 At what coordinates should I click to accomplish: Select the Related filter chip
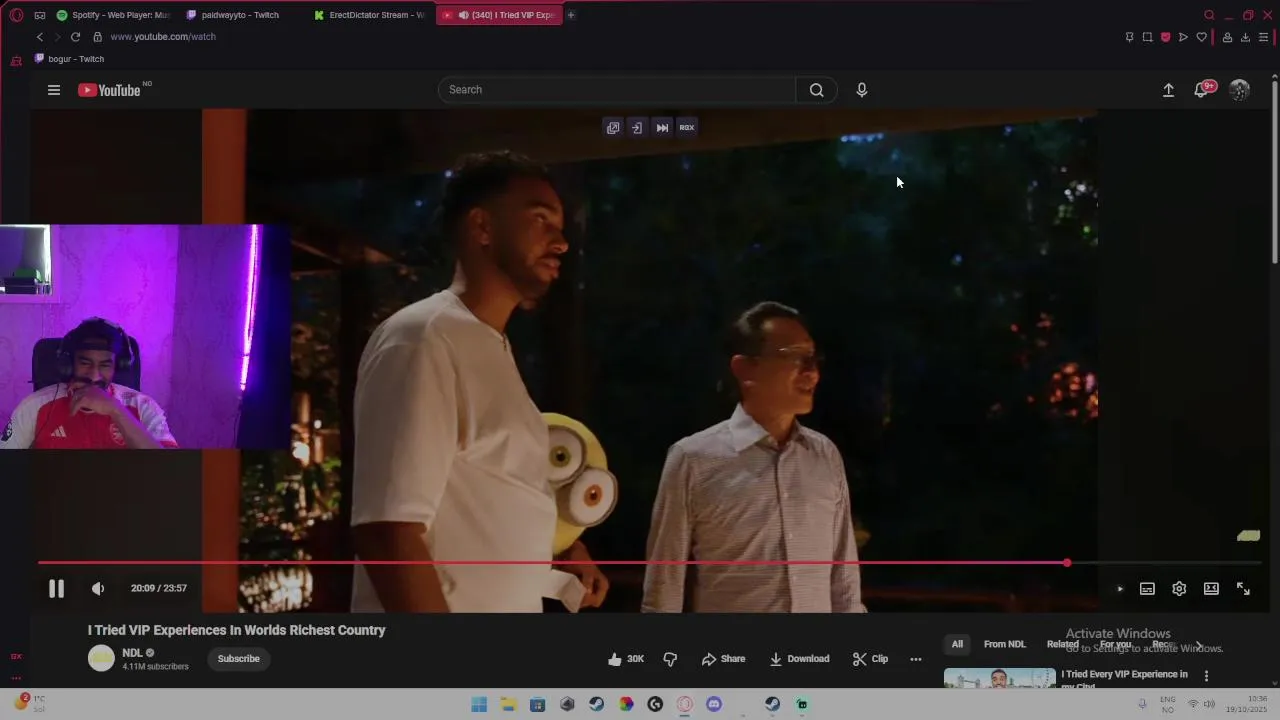coord(1062,645)
